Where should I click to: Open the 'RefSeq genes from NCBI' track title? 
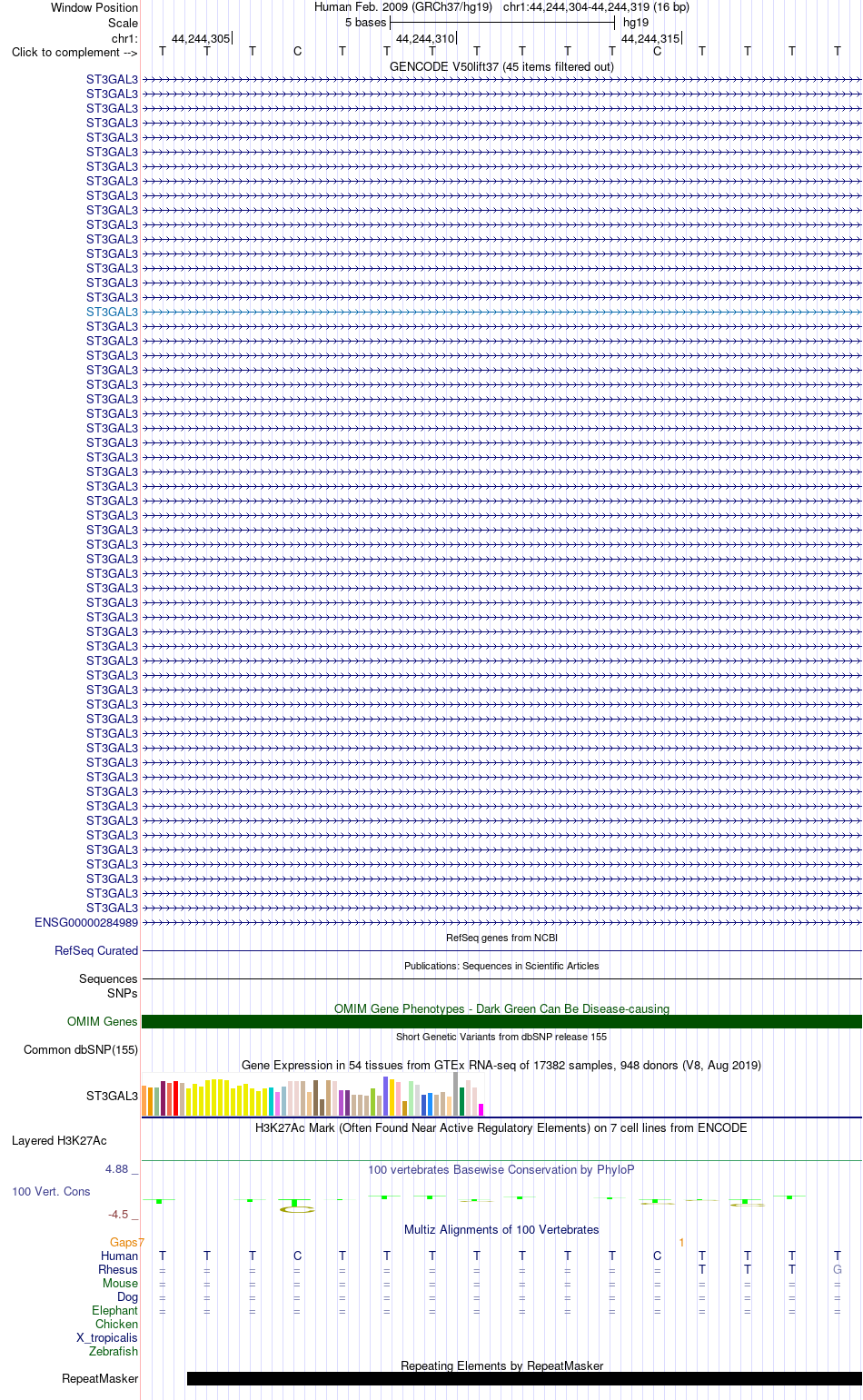point(501,938)
